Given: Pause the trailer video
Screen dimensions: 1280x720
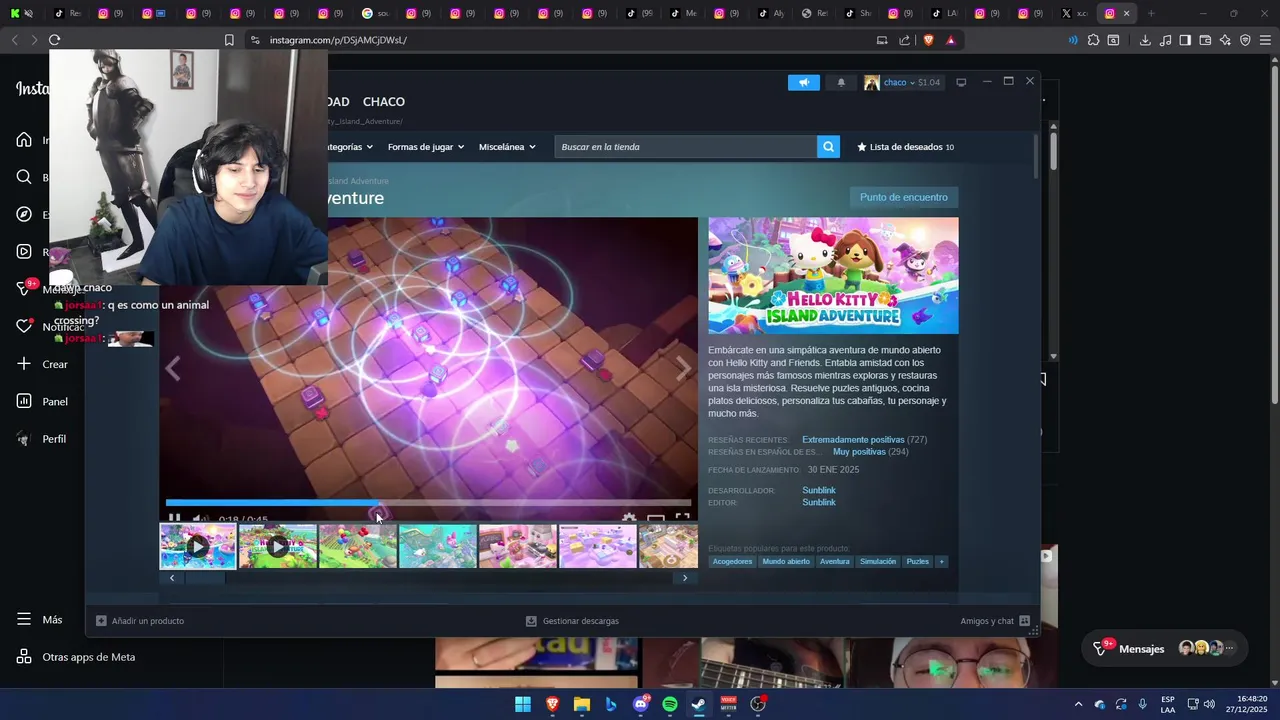Looking at the screenshot, I should (x=174, y=519).
